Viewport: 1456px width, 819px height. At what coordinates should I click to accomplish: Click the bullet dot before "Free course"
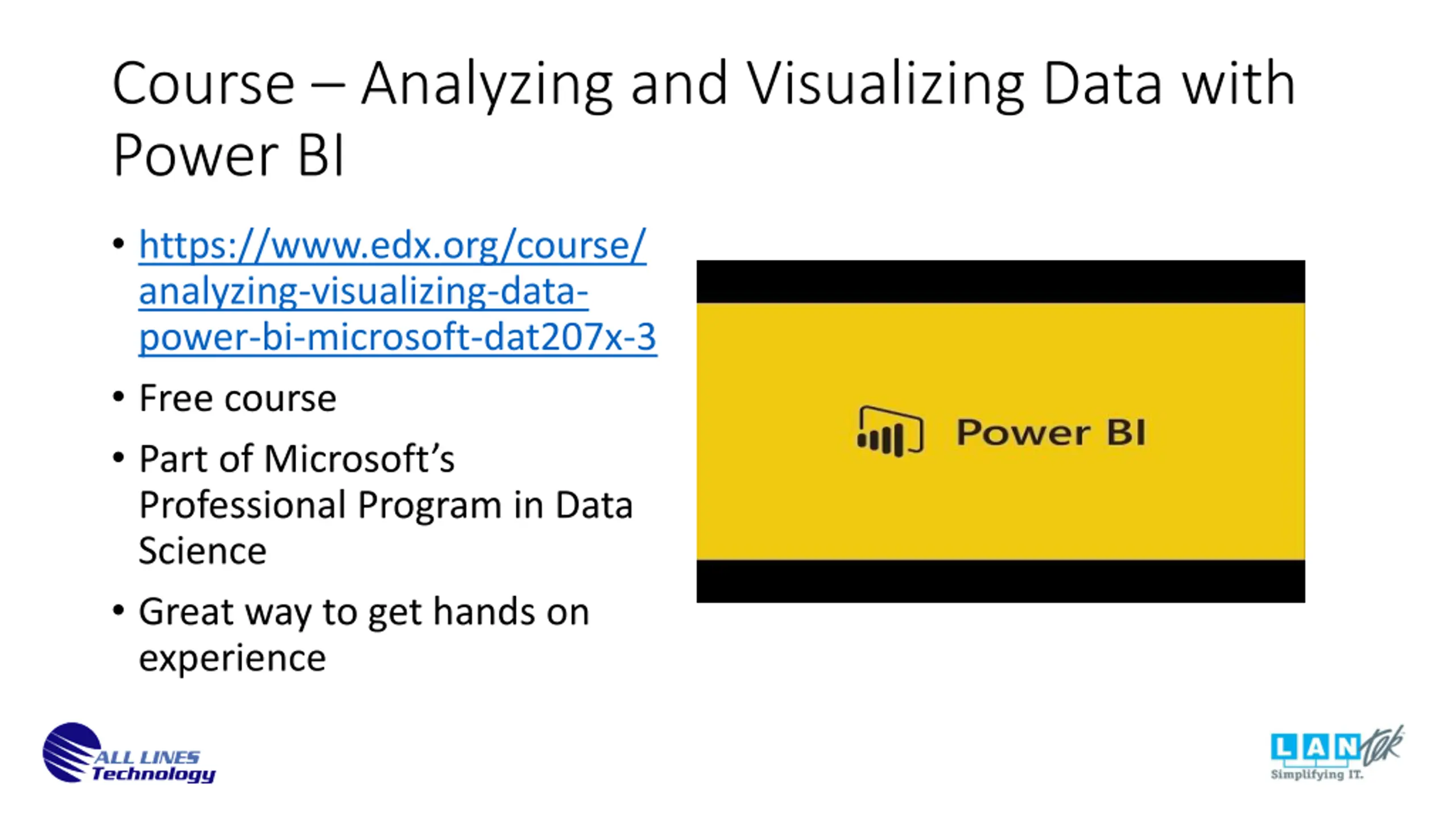coord(118,396)
